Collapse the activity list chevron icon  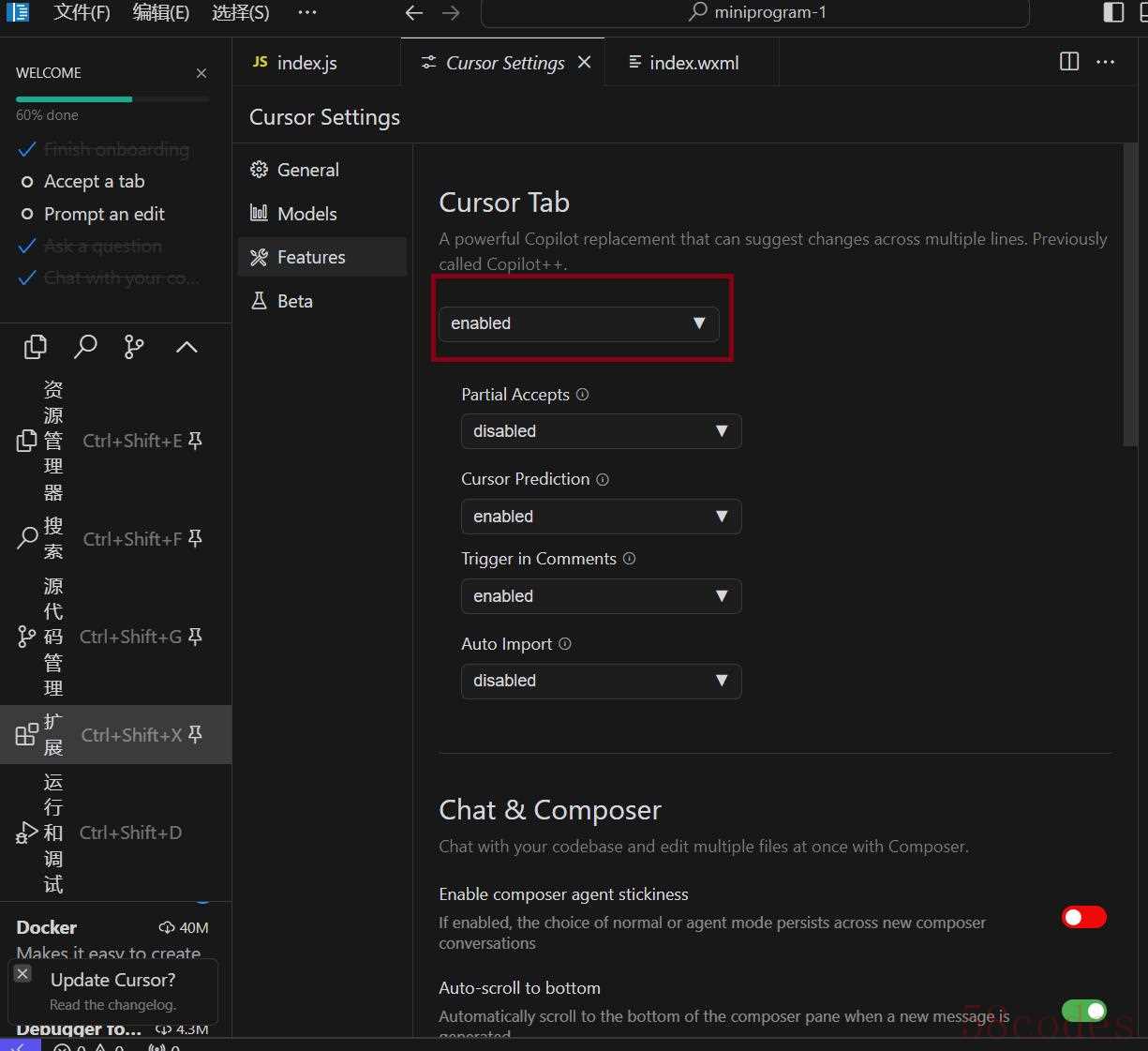click(186, 347)
